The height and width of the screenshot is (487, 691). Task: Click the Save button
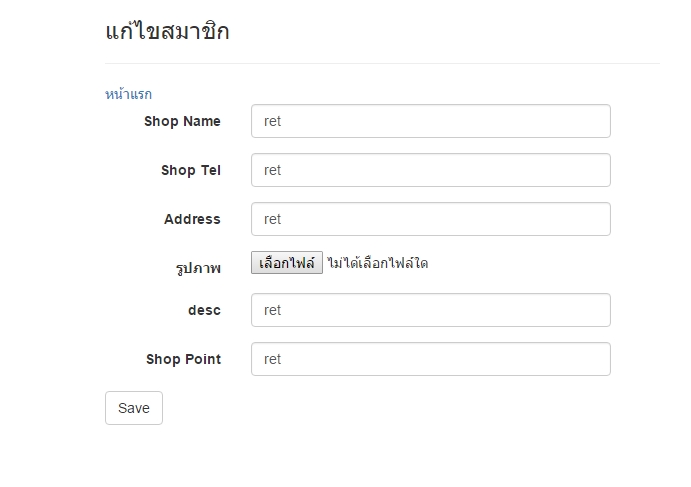[x=133, y=408]
